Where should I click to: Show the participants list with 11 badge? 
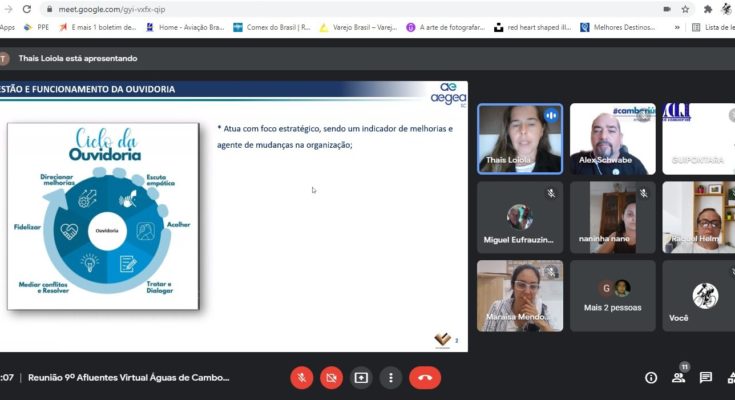point(679,378)
